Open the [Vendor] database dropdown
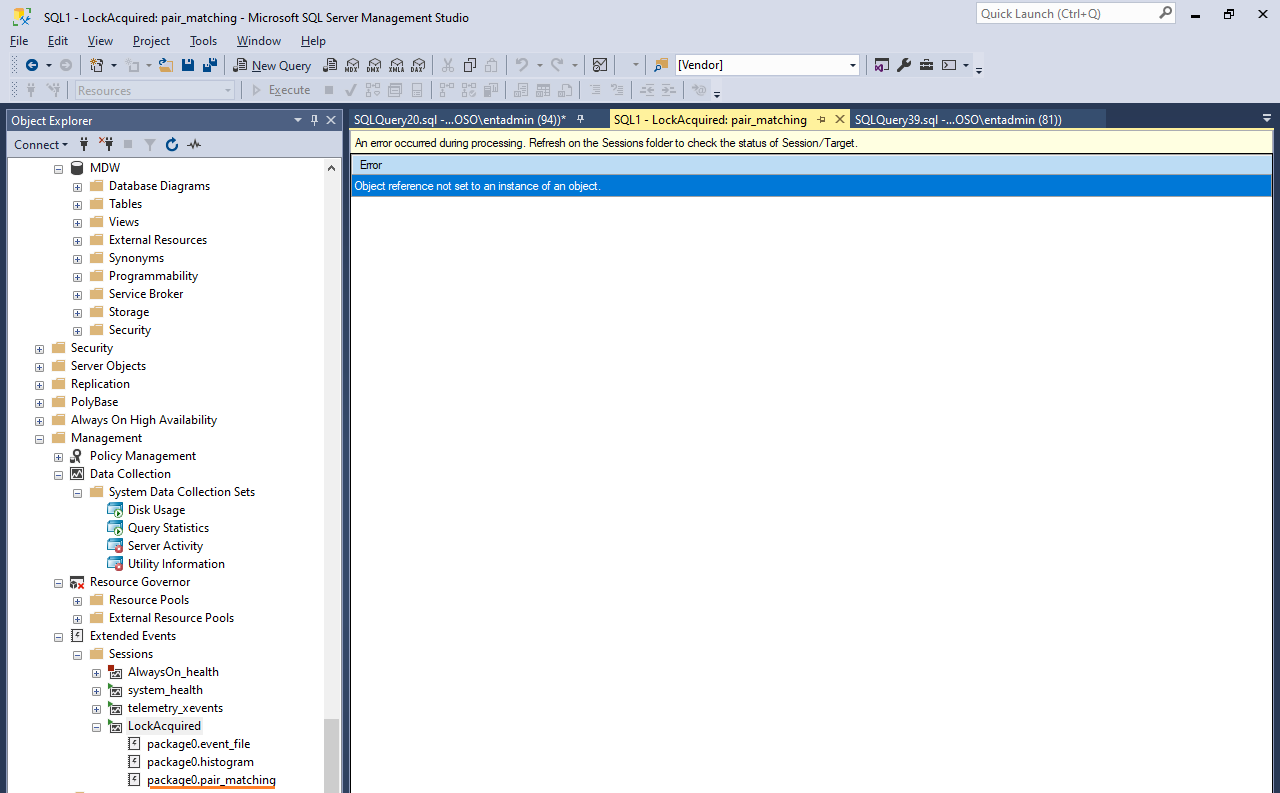This screenshot has height=793, width=1280. click(851, 65)
